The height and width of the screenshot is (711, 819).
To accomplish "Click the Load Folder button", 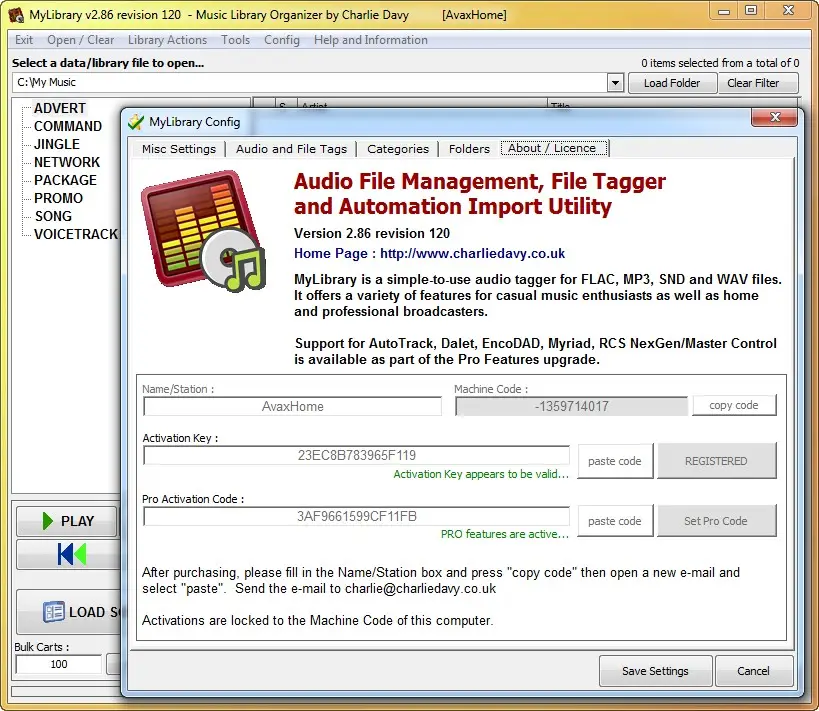I will pos(672,83).
